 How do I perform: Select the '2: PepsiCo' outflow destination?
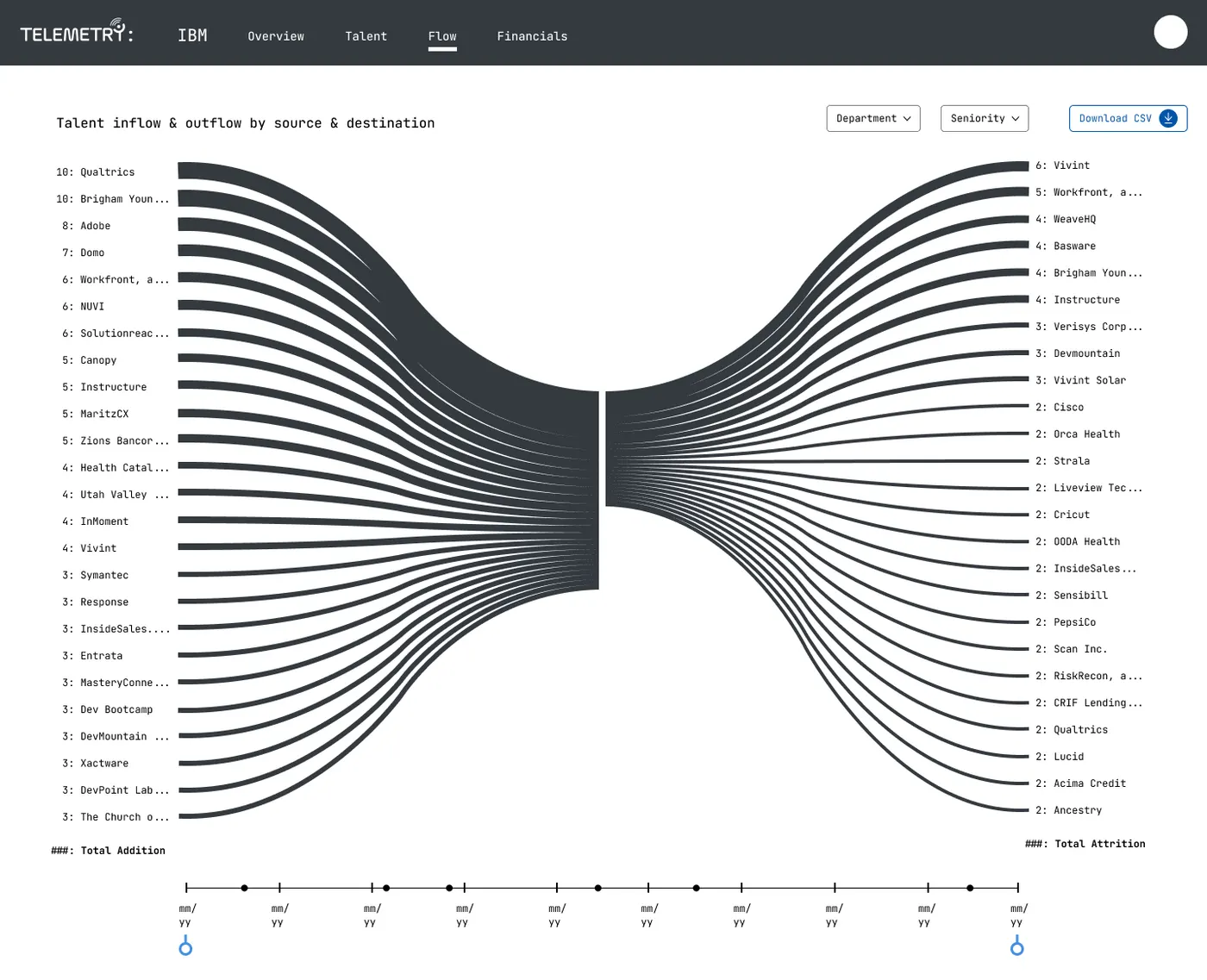coord(1066,622)
